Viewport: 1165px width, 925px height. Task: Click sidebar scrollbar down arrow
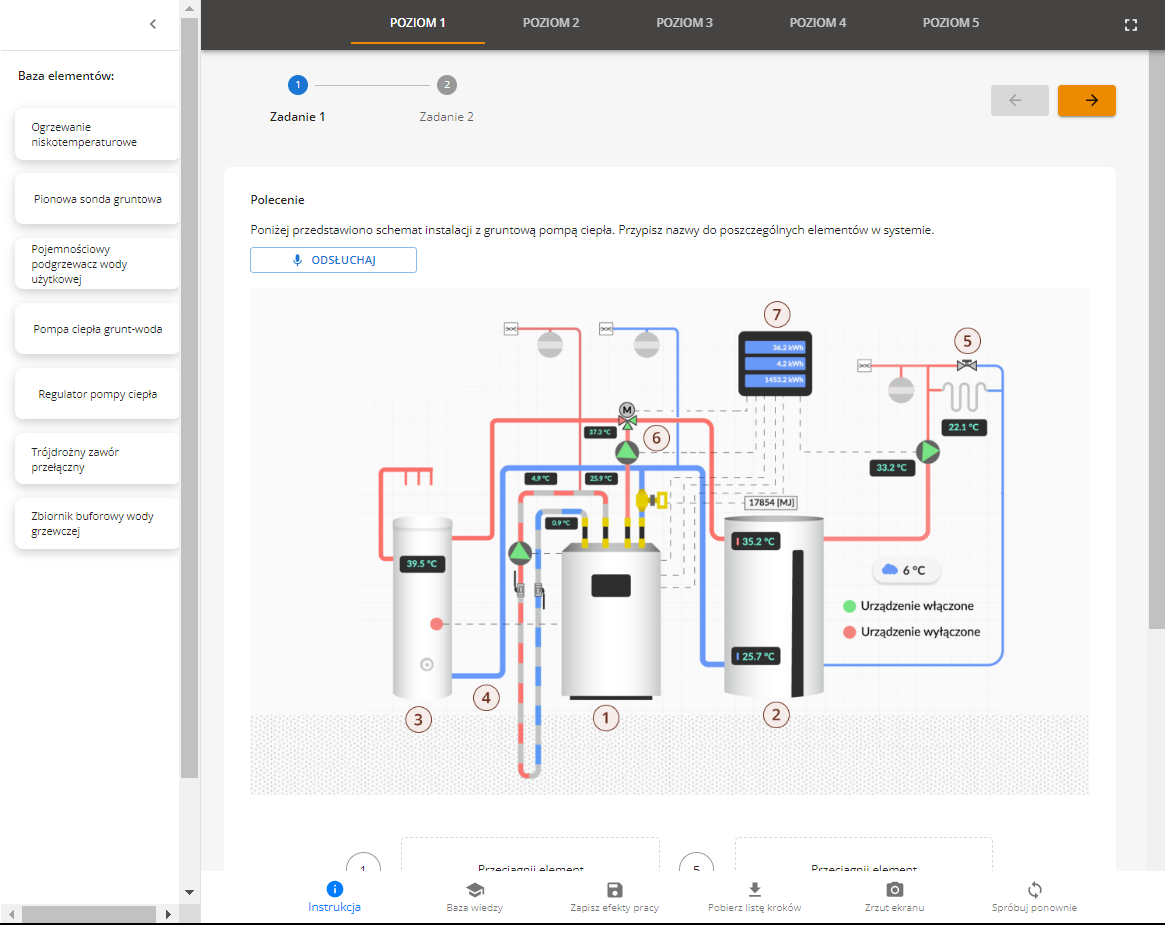pos(189,891)
